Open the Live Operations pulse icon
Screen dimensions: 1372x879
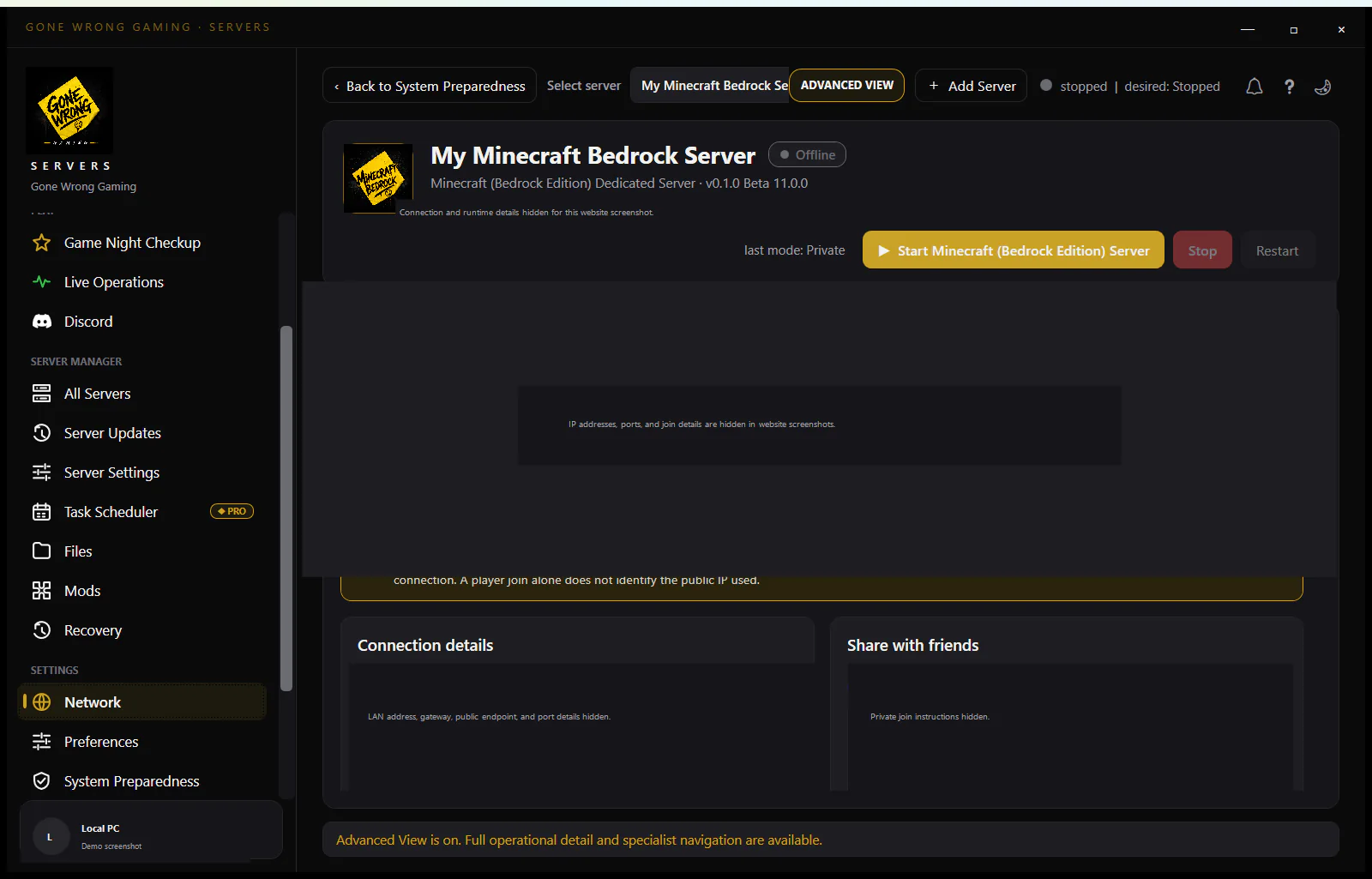coord(41,282)
